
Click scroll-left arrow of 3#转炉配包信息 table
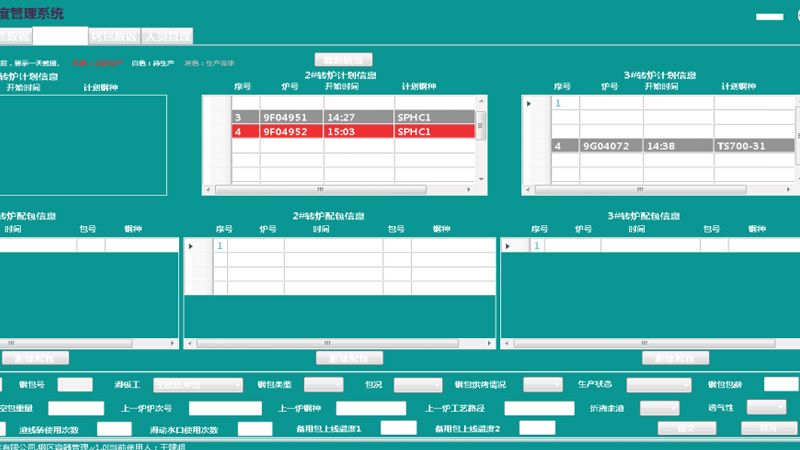(507, 344)
